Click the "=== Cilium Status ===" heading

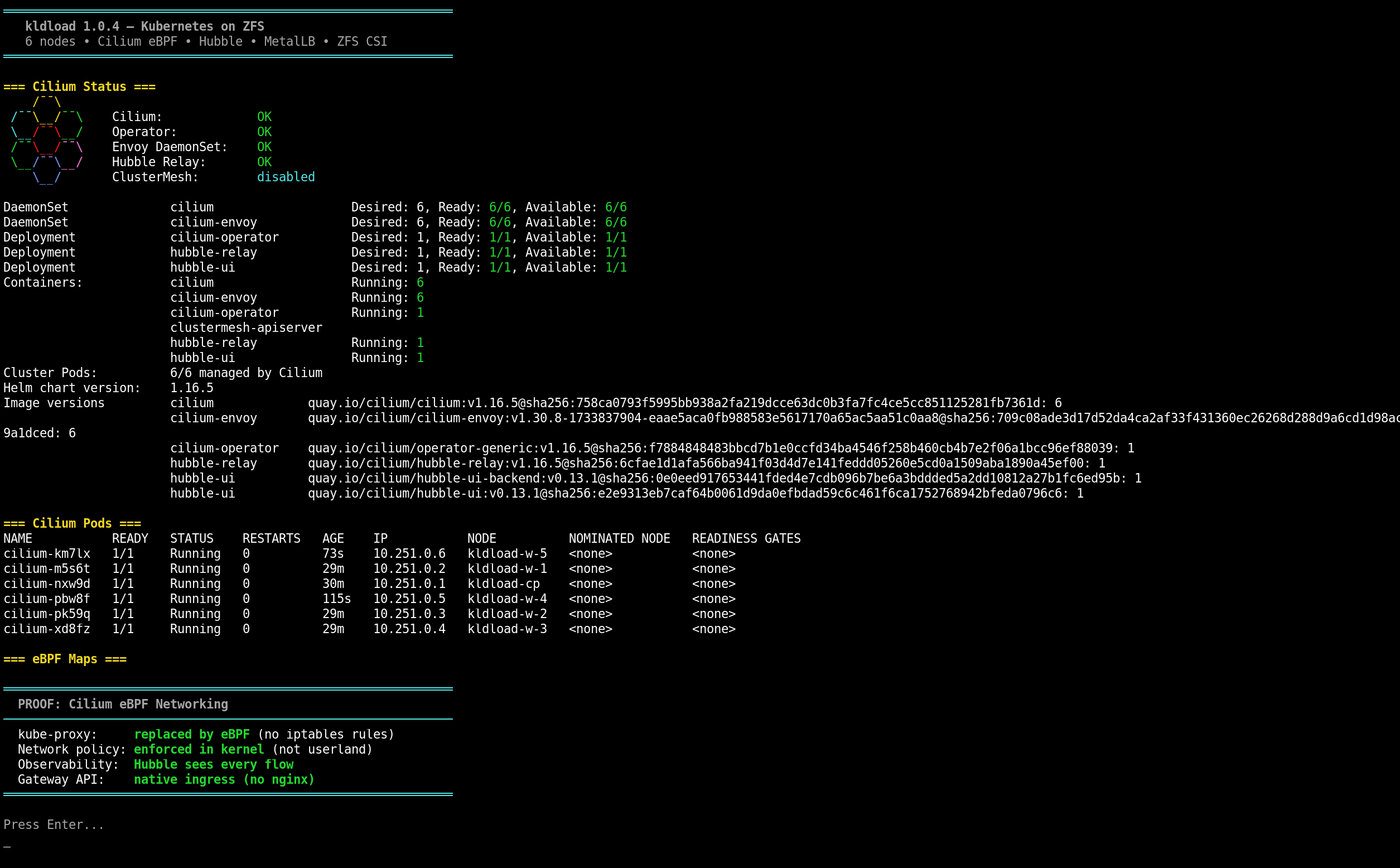coord(79,86)
